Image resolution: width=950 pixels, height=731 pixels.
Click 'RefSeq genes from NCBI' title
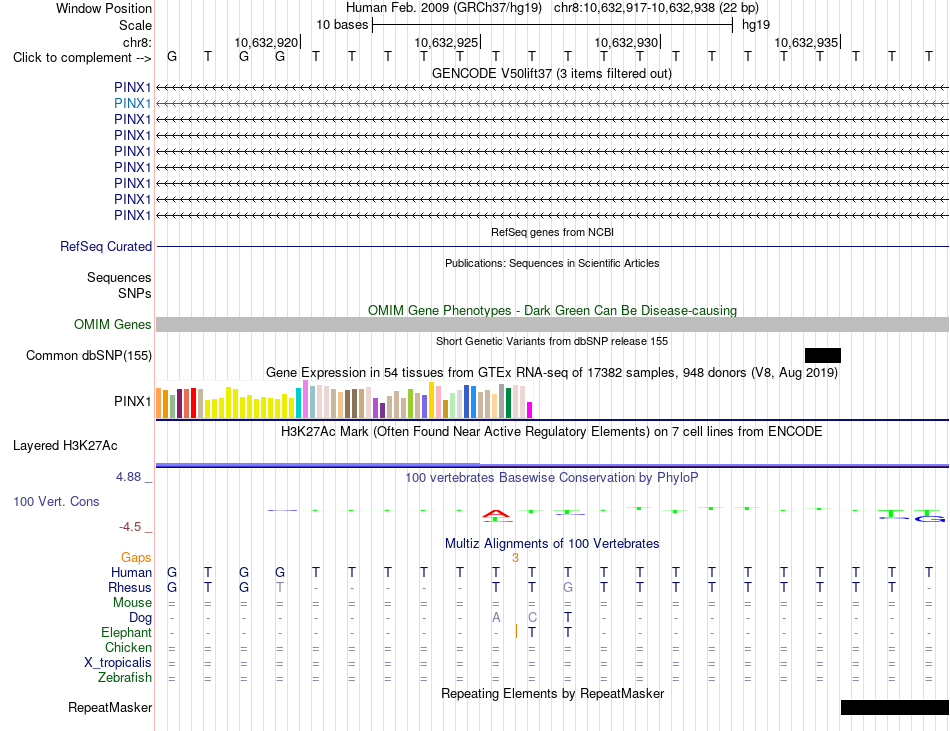pyautogui.click(x=553, y=232)
